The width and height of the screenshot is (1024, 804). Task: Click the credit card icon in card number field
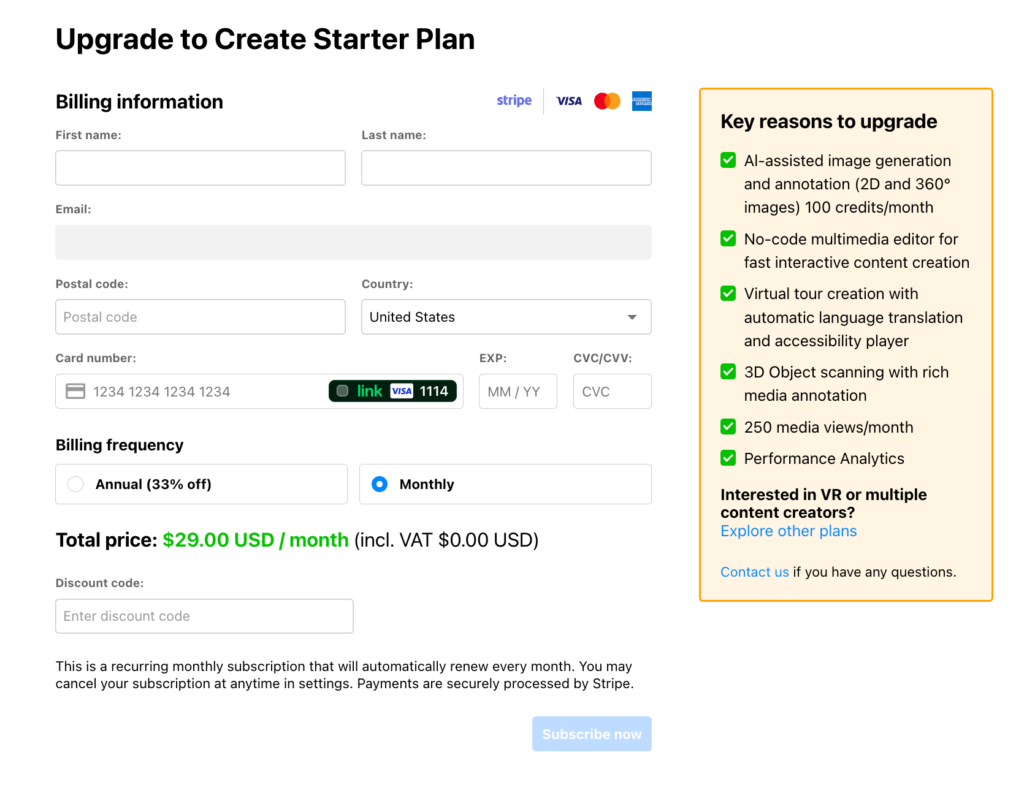pos(75,392)
